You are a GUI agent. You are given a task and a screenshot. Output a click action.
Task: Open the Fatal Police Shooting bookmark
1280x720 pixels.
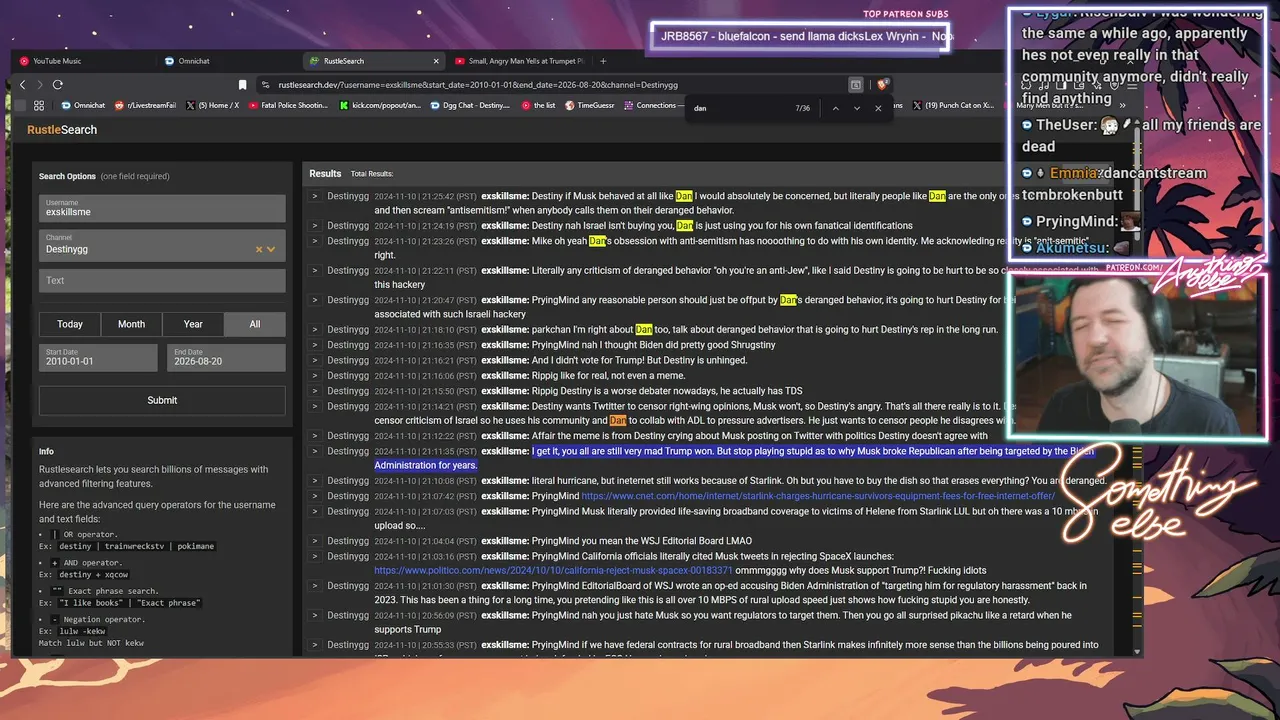(x=288, y=105)
